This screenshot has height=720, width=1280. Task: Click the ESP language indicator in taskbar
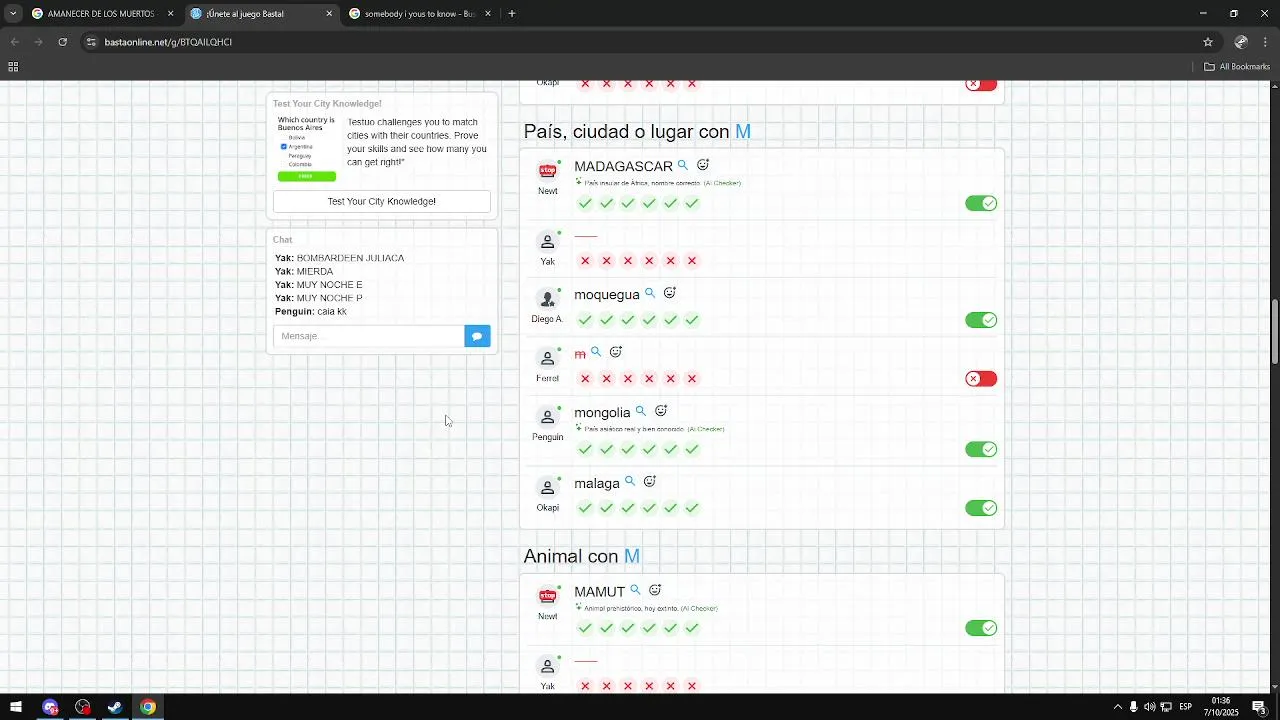pyautogui.click(x=1185, y=707)
